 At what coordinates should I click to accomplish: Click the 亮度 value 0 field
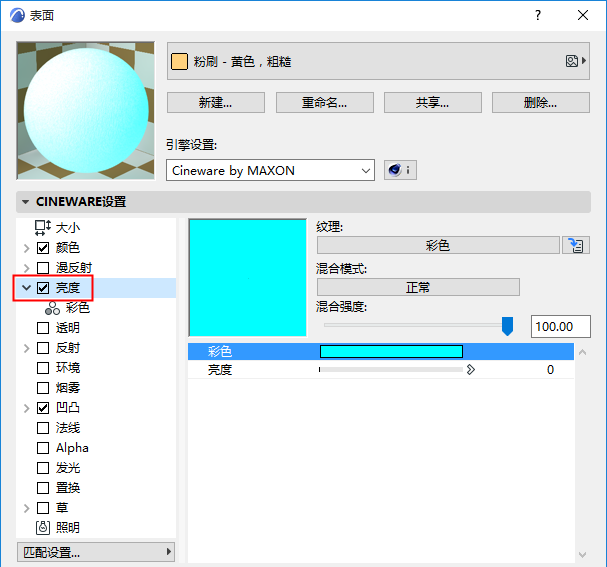point(550,370)
